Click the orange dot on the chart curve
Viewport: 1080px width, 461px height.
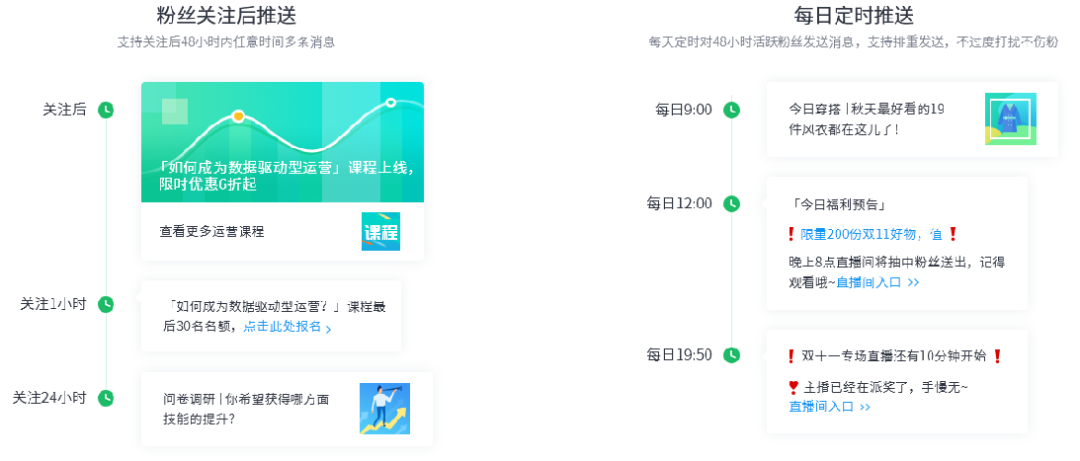(x=238, y=116)
